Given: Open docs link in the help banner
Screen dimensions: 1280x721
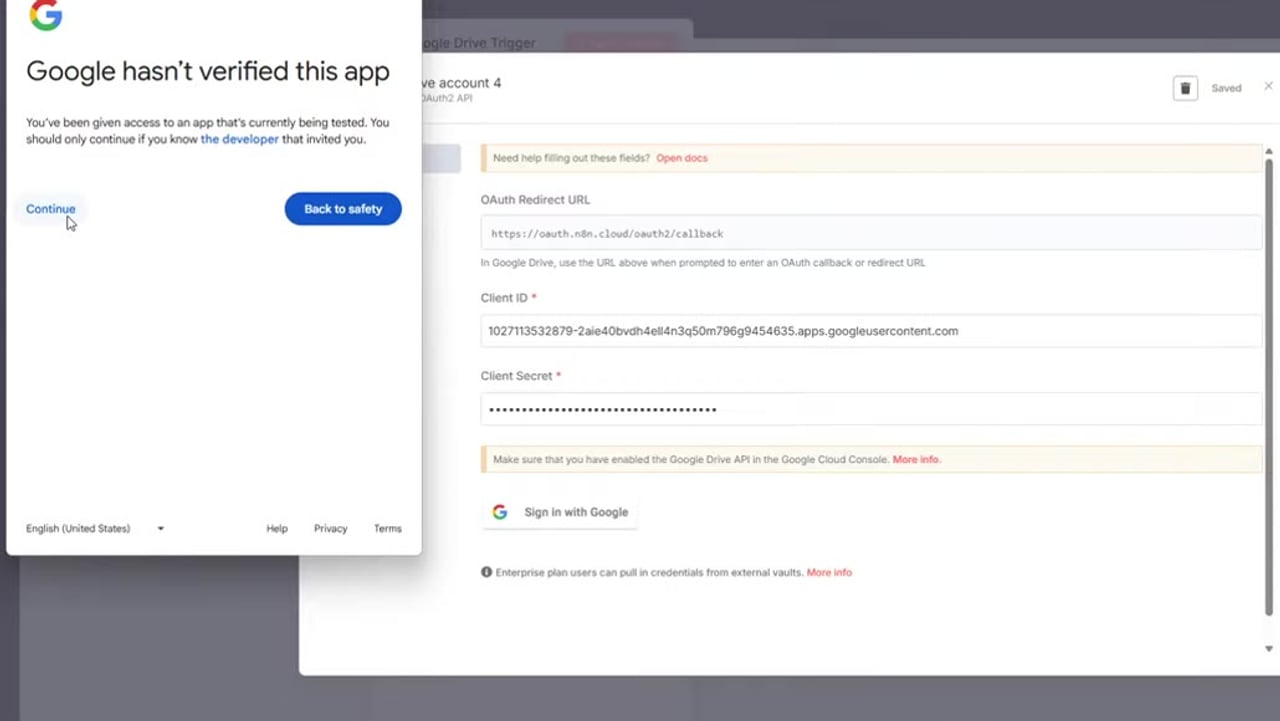Looking at the screenshot, I should 682,158.
